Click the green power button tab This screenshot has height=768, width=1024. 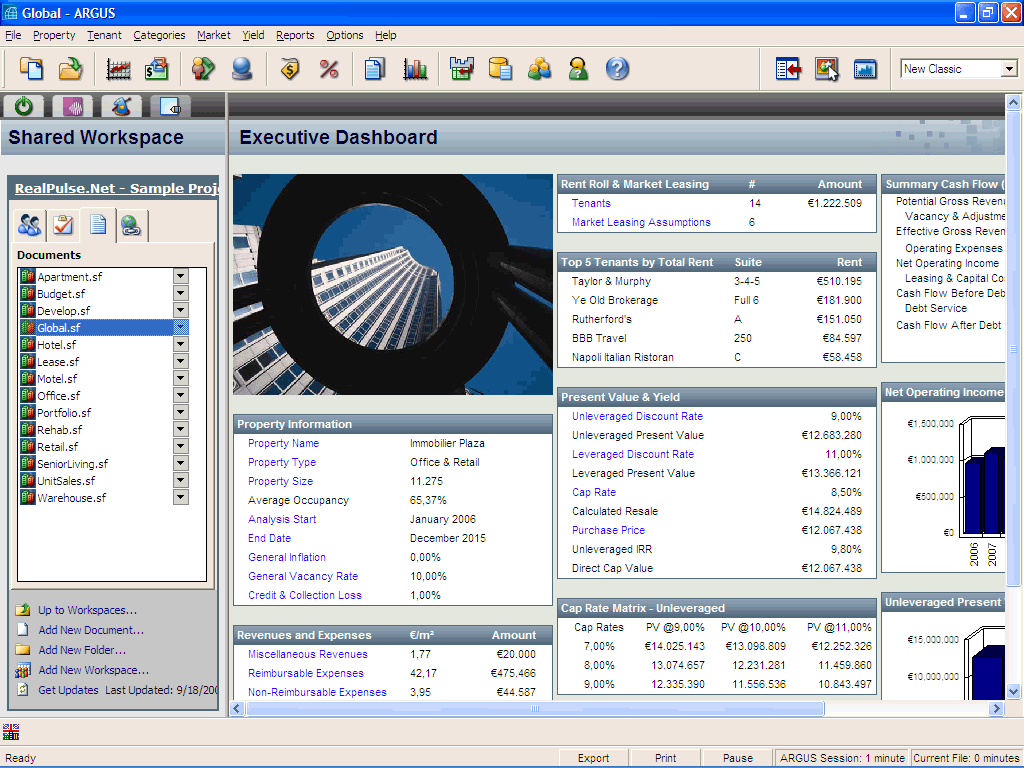pyautogui.click(x=24, y=106)
